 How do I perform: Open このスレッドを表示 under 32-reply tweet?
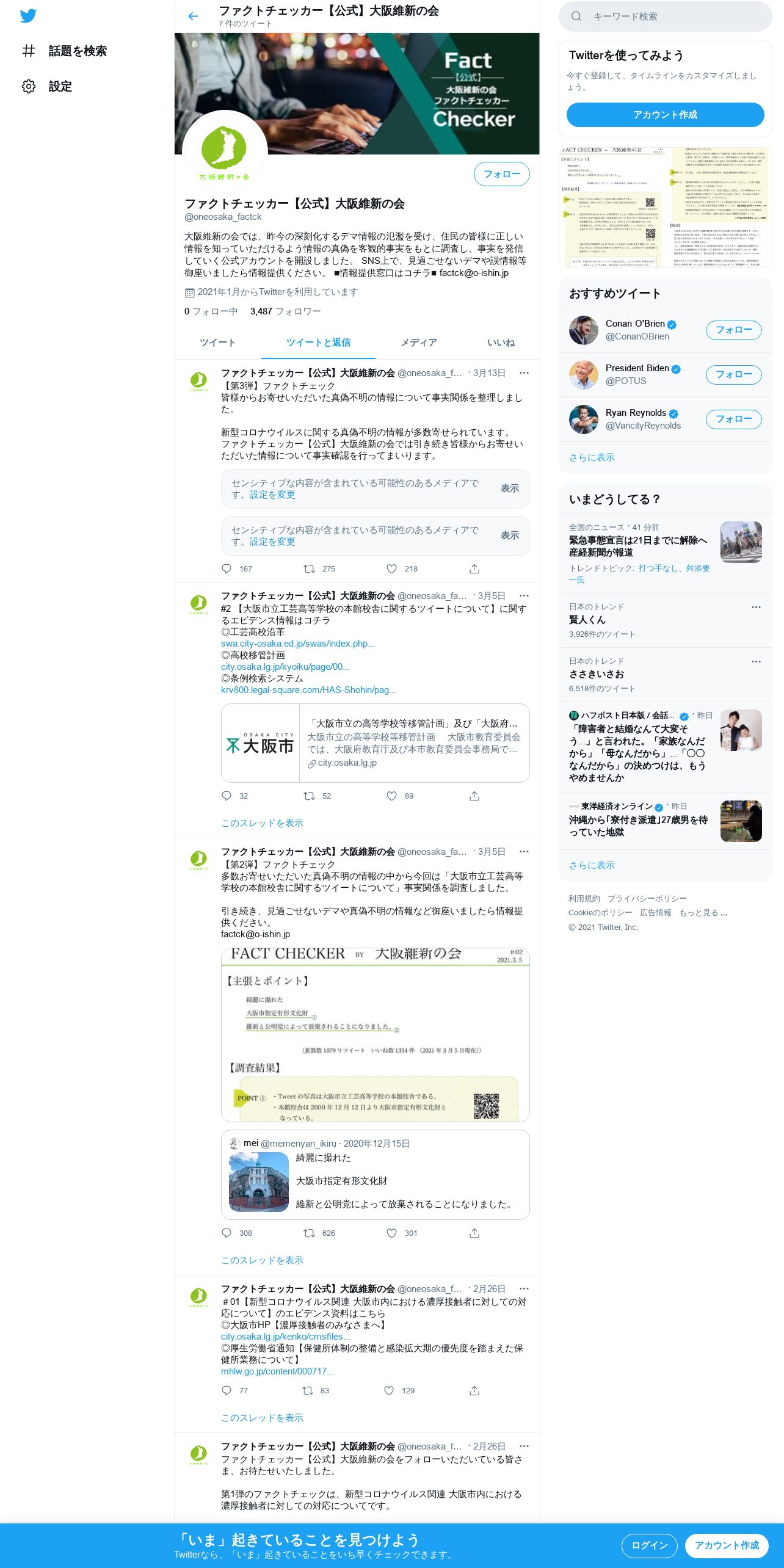262,823
